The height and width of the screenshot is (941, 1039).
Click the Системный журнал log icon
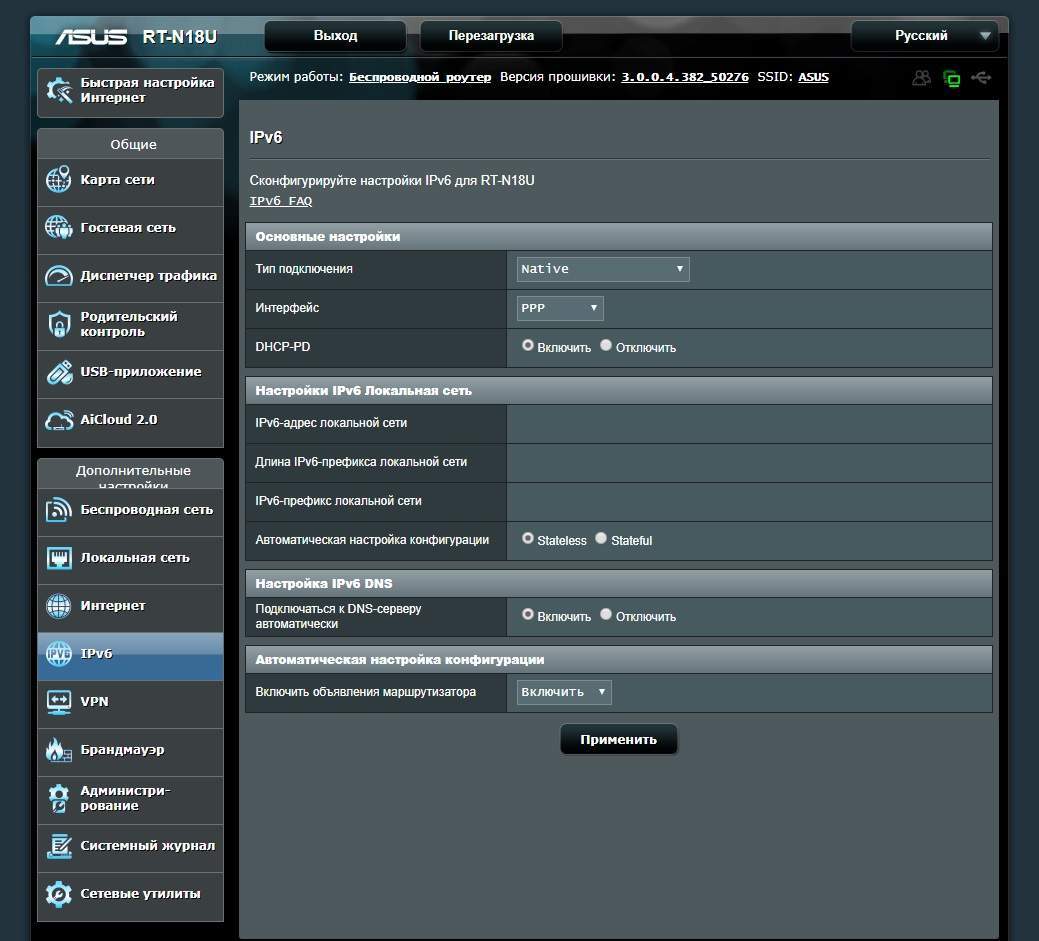(58, 846)
